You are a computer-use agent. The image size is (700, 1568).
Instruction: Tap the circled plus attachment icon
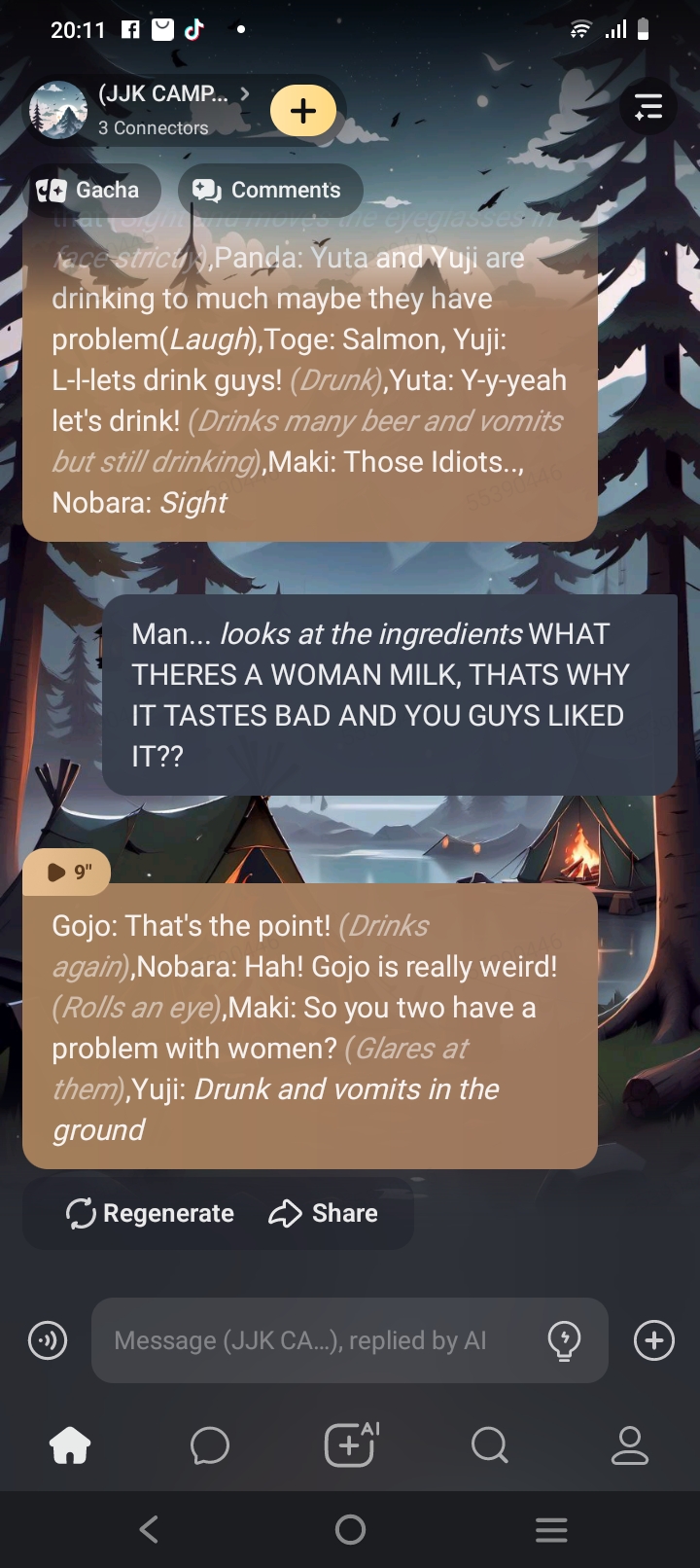[653, 1340]
